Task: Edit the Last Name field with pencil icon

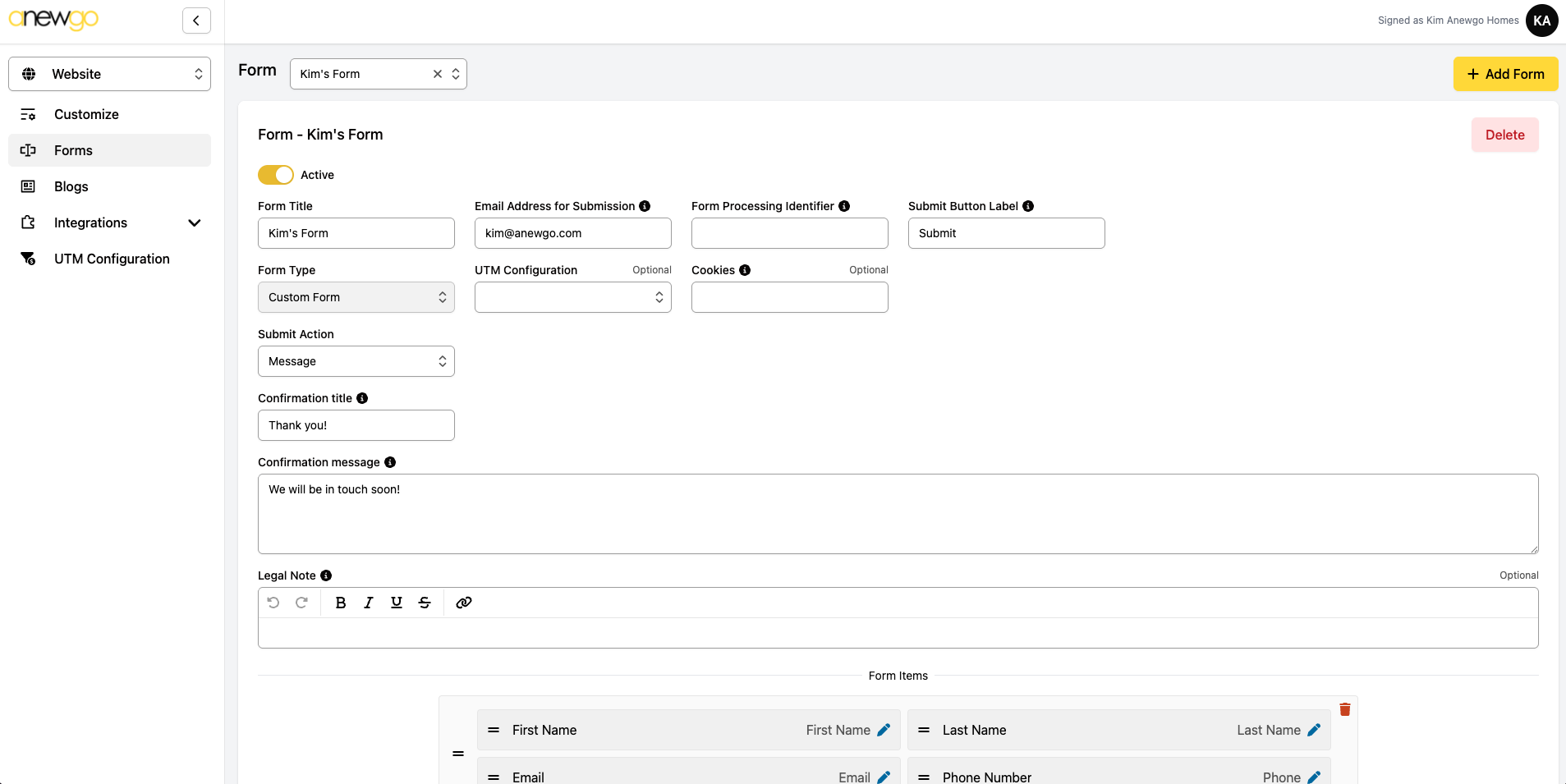Action: click(1314, 730)
